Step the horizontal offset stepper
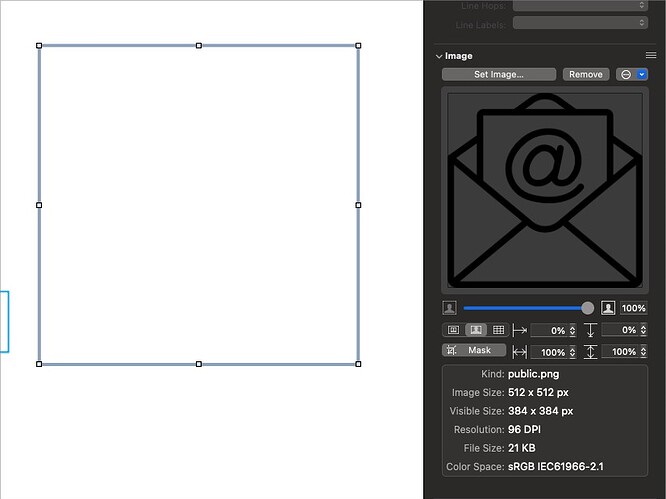Screen dimensions: 666x499 click(x=572, y=330)
